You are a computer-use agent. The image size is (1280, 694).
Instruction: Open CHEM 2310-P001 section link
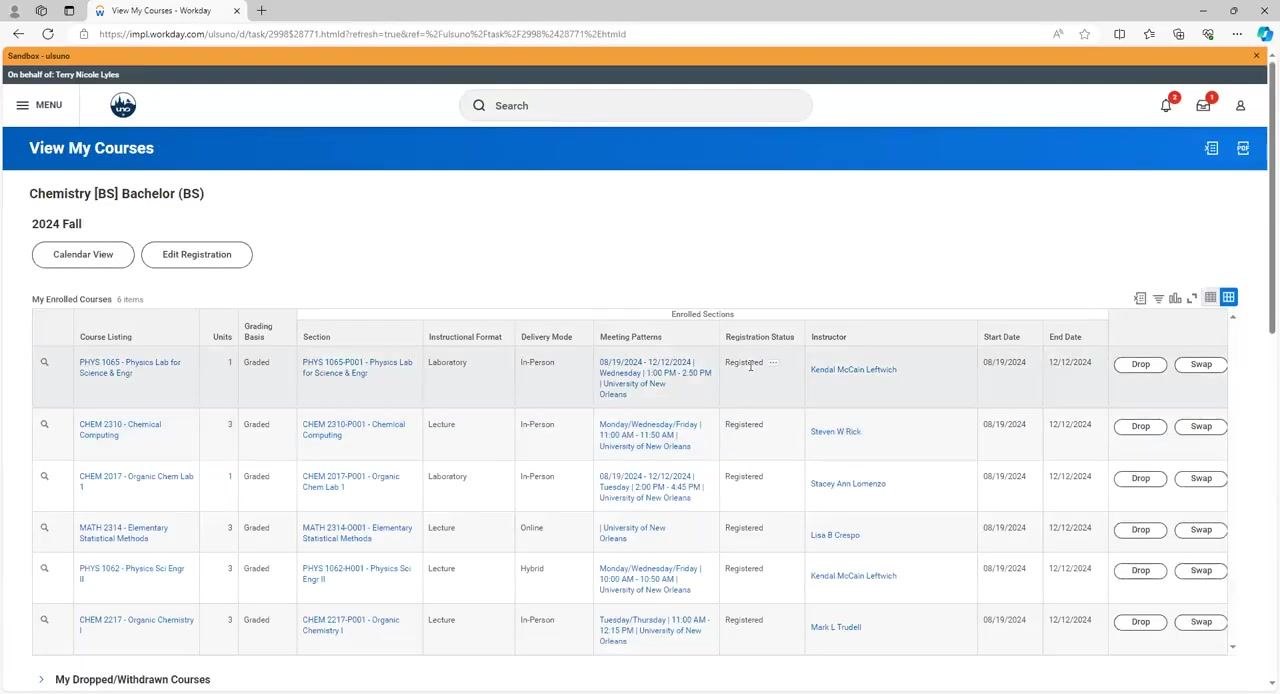pos(354,430)
